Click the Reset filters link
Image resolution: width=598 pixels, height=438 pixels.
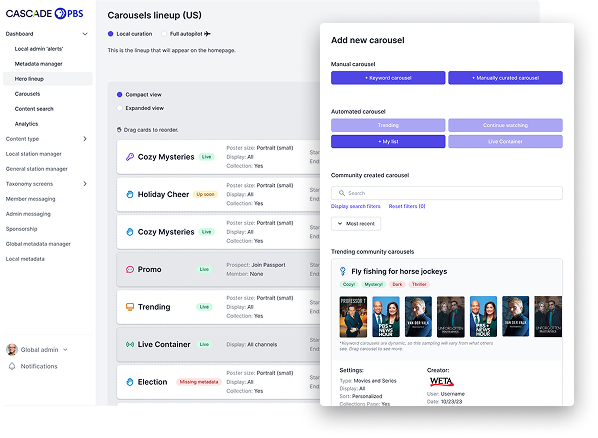(x=407, y=206)
